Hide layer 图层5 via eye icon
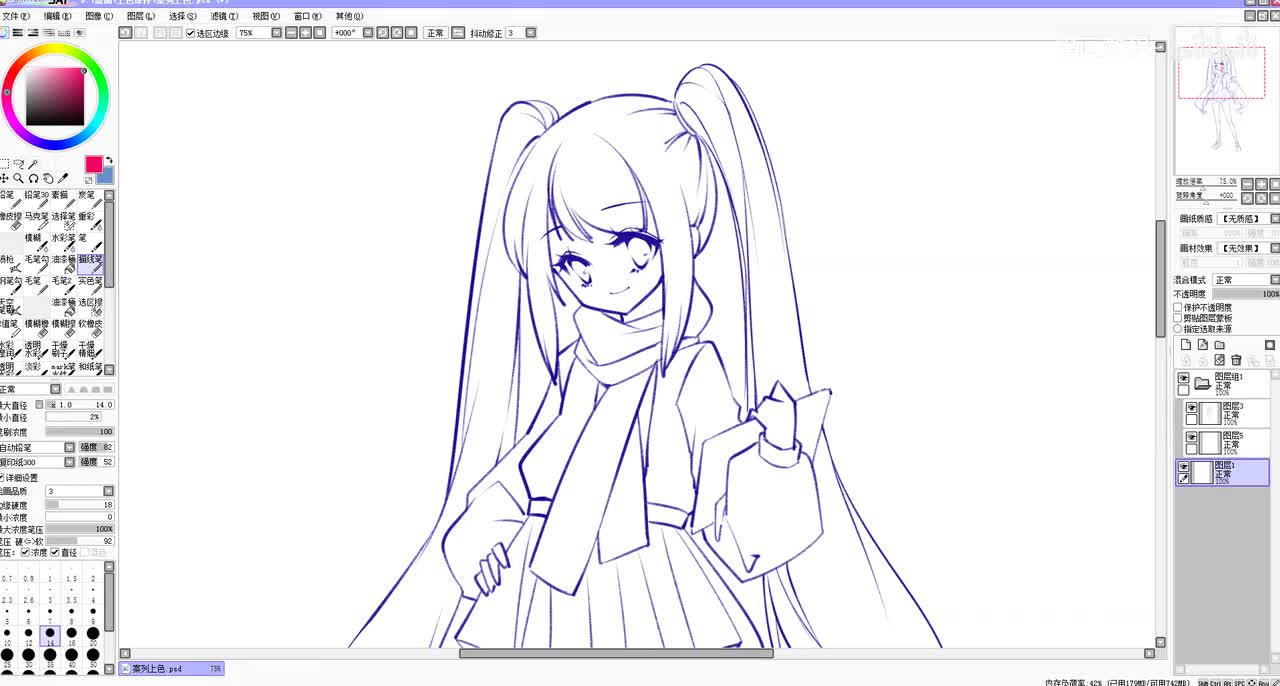 (x=1191, y=438)
